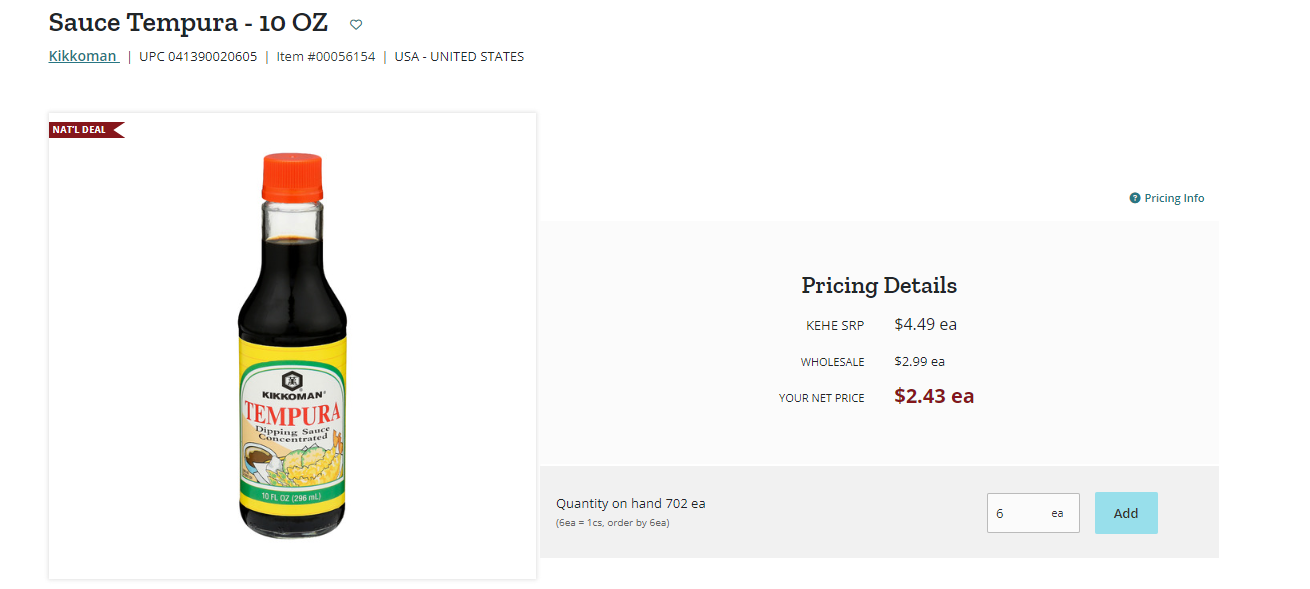Add the tempura sauce to order

(x=1126, y=513)
